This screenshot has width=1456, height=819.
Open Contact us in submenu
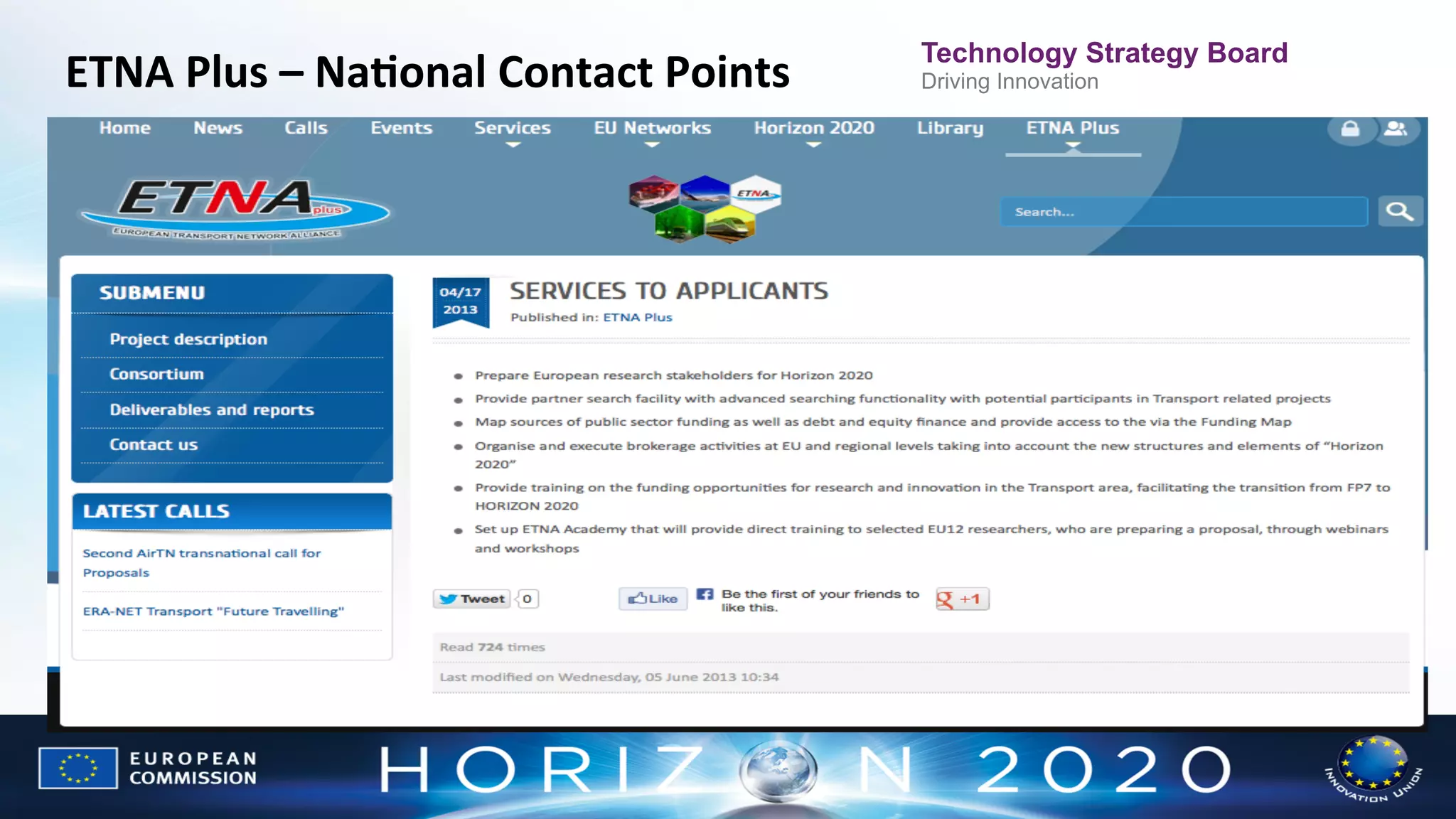(154, 444)
